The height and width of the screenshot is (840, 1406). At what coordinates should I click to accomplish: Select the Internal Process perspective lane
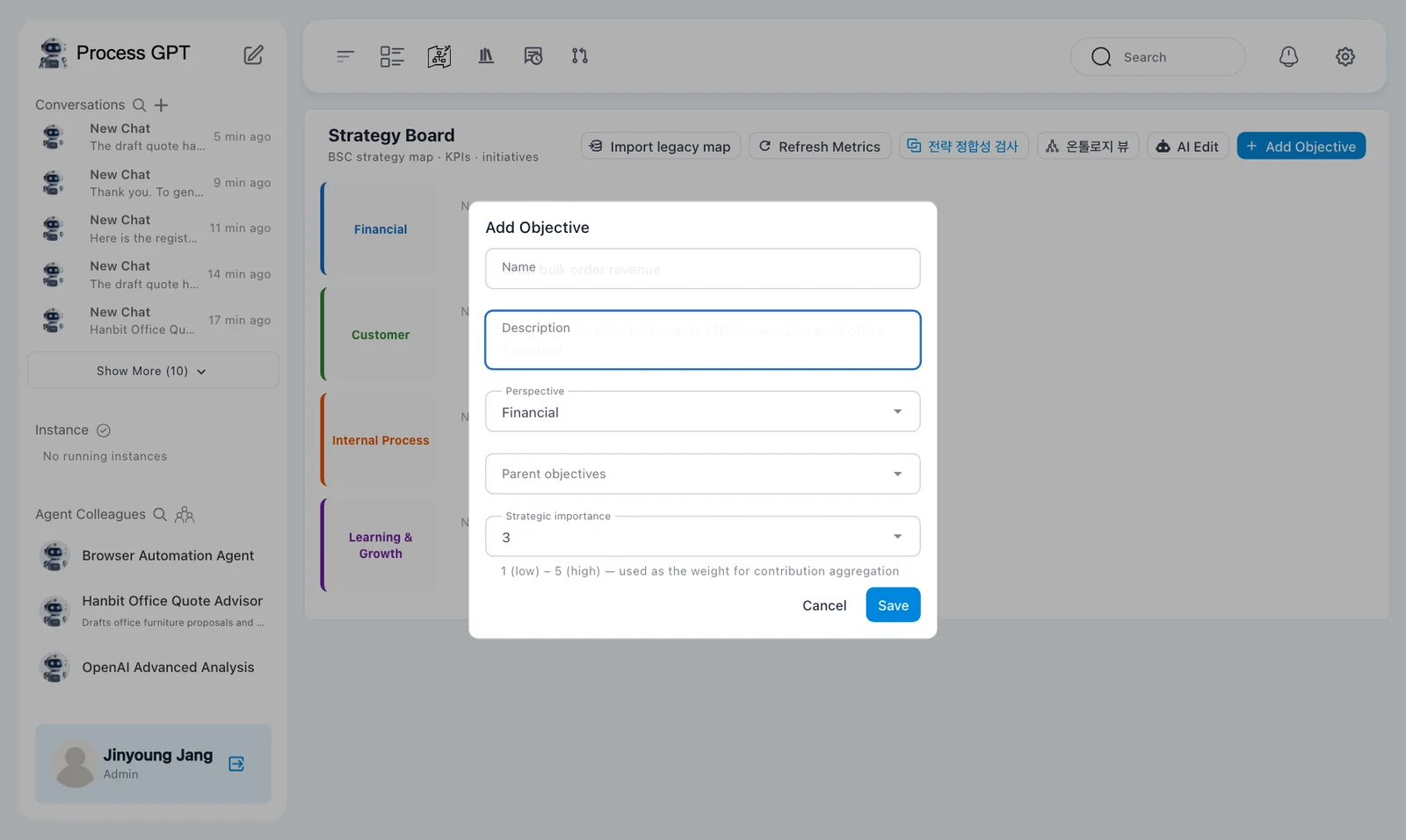coord(380,440)
